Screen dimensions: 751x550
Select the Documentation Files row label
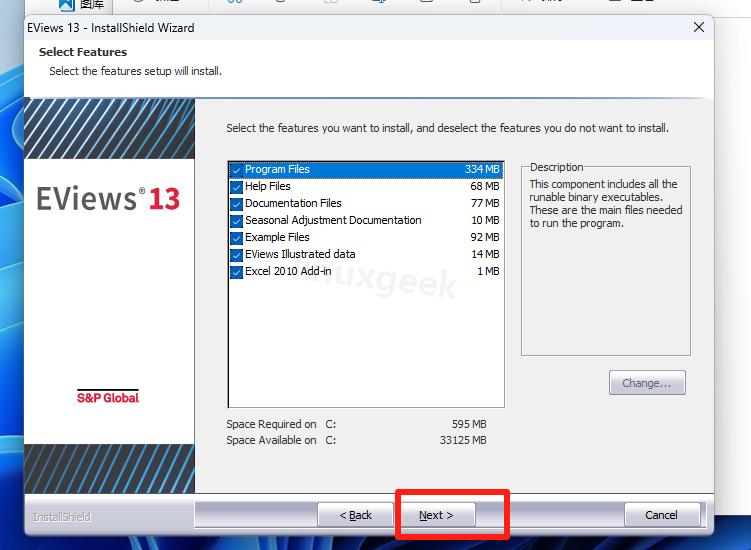(x=293, y=203)
